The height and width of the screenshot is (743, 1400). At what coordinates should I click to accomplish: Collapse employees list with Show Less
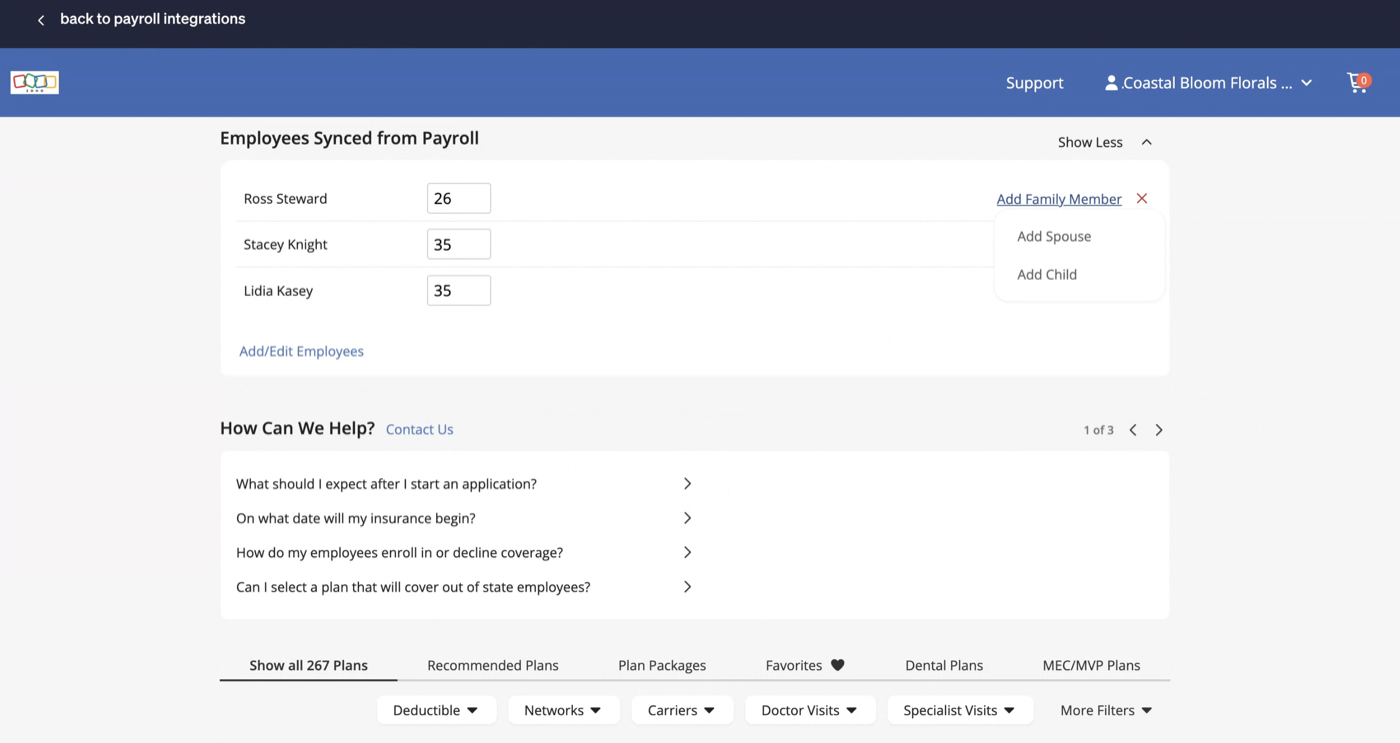pos(1105,142)
